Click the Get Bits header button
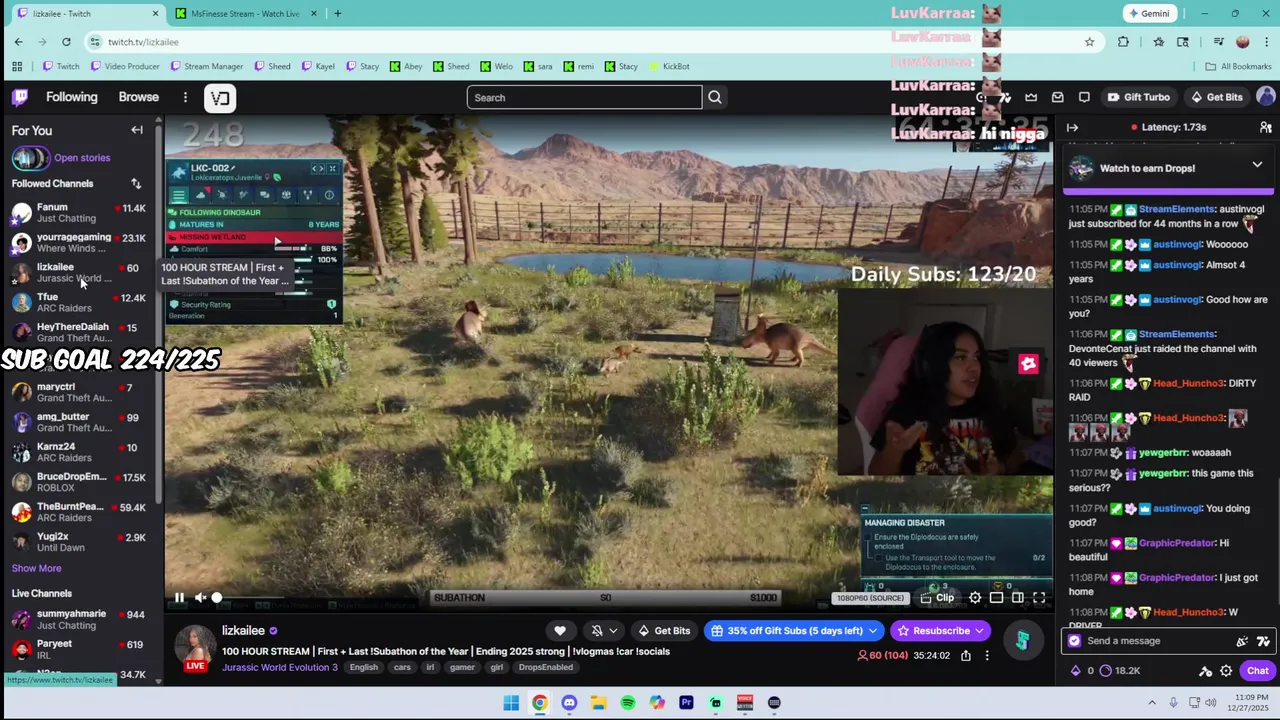Viewport: 1280px width, 720px height. tap(1216, 97)
